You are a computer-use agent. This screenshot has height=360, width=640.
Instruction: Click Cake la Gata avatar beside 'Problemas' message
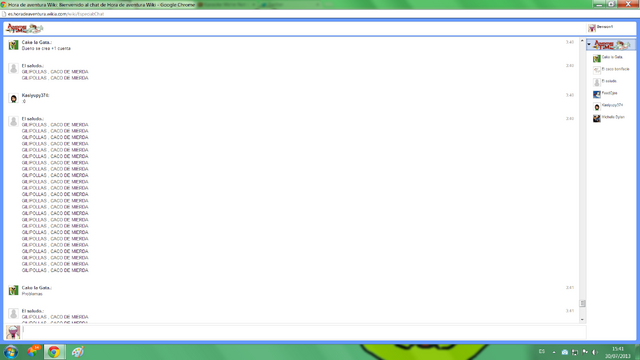tap(13, 290)
